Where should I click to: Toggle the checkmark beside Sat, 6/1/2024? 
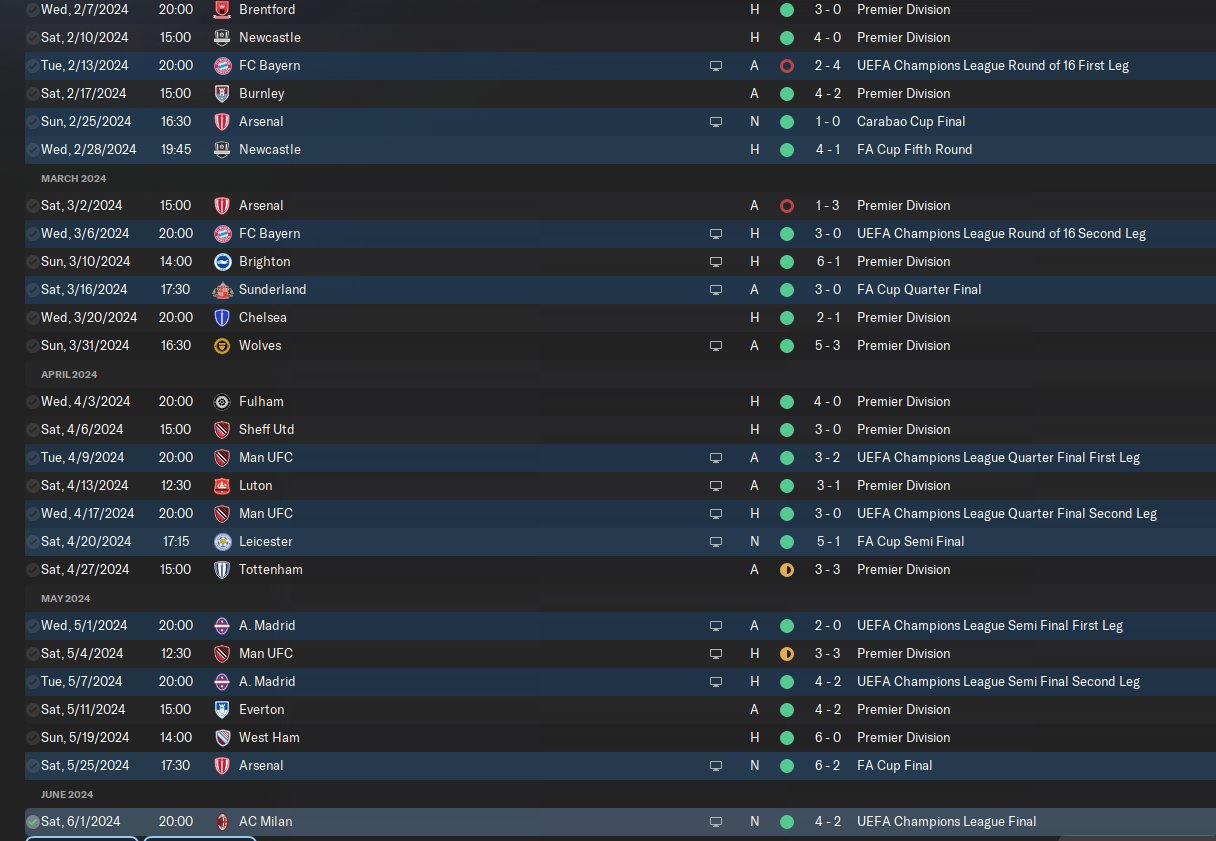33,821
